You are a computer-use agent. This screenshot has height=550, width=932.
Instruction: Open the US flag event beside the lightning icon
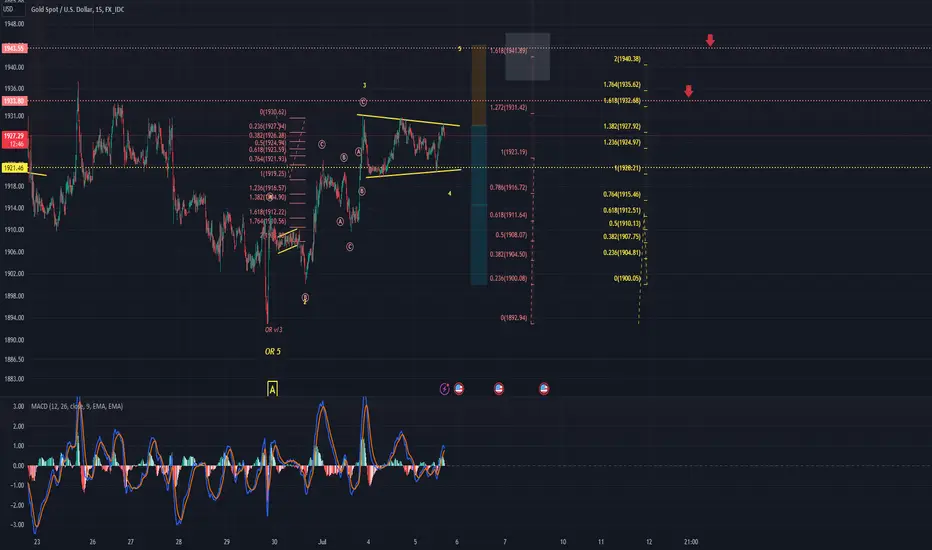pyautogui.click(x=459, y=389)
